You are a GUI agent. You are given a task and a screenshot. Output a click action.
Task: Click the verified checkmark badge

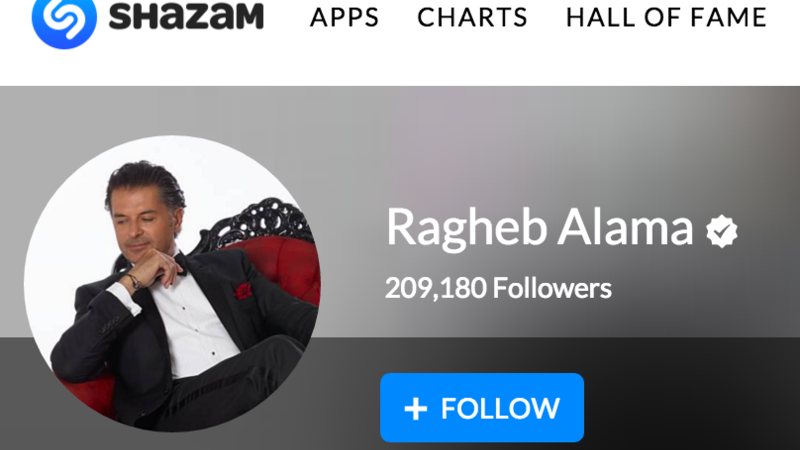click(x=722, y=231)
